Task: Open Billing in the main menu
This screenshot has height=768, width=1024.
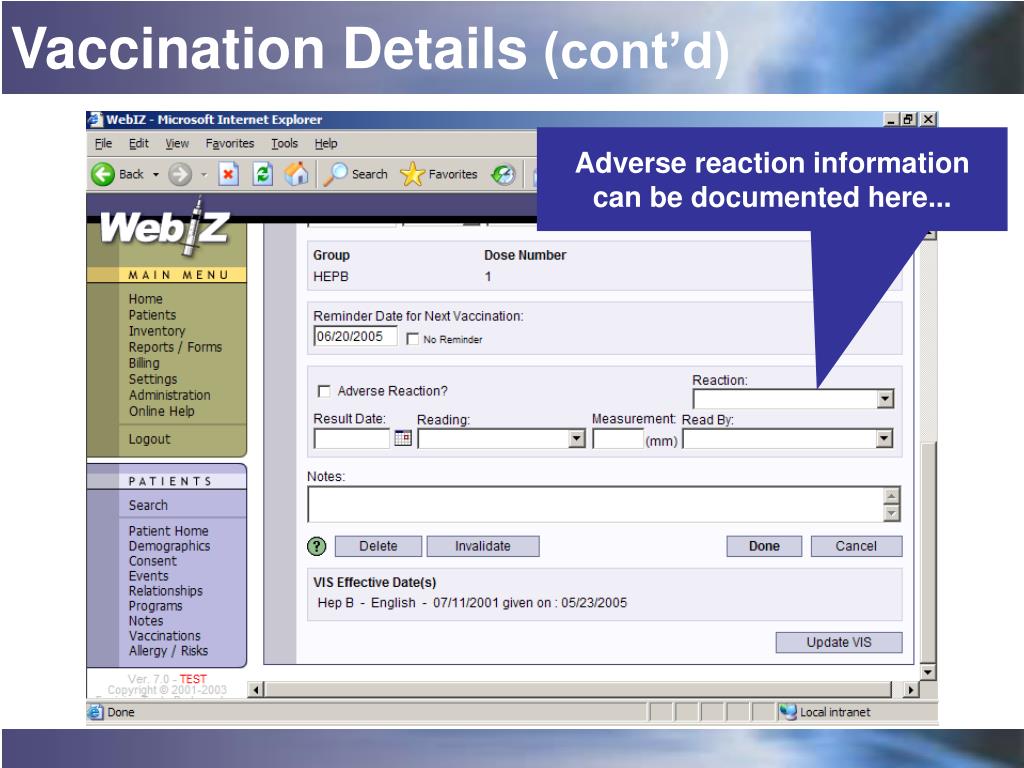Action: point(144,363)
